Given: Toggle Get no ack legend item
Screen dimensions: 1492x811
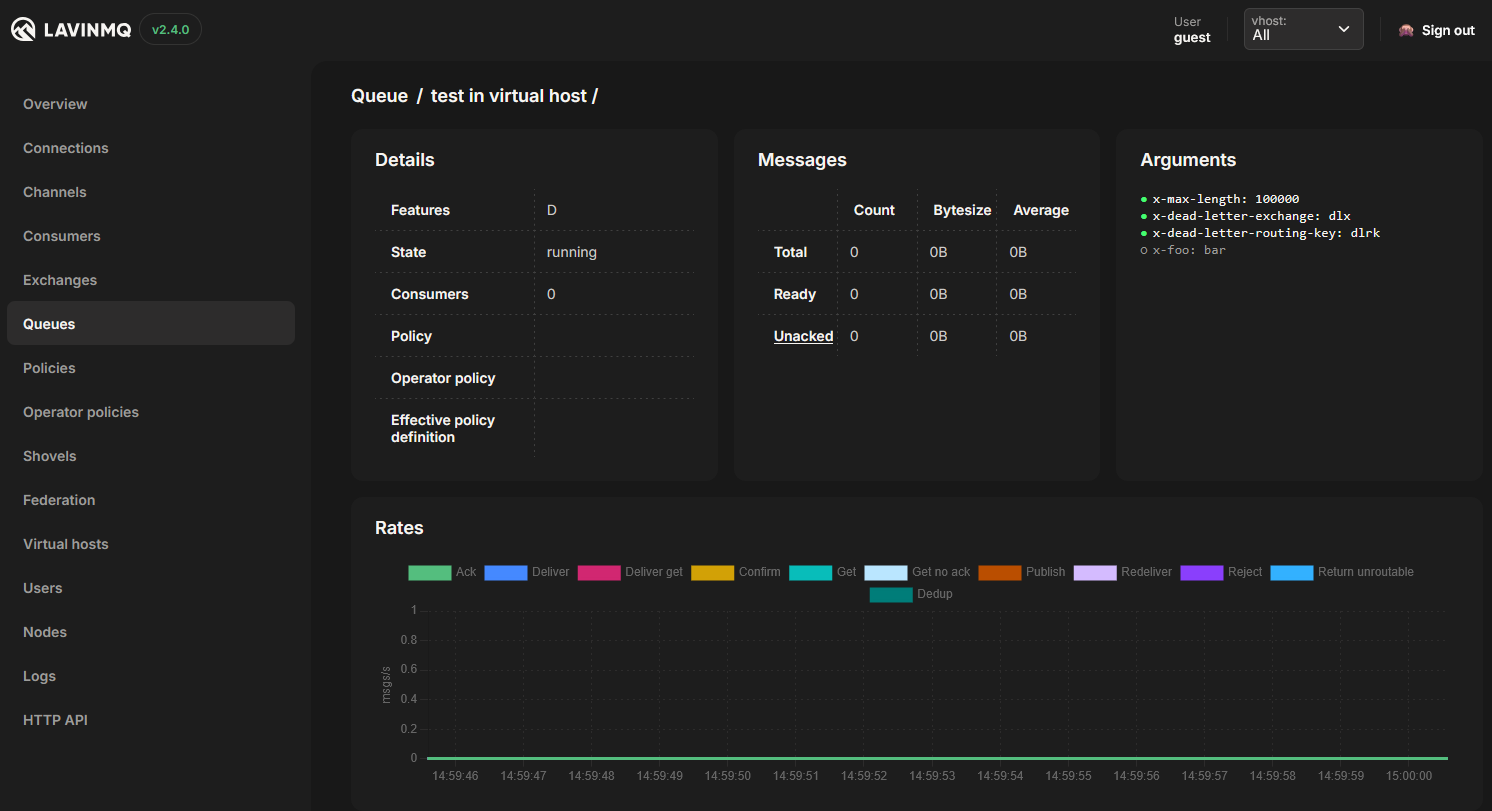Looking at the screenshot, I should (917, 572).
